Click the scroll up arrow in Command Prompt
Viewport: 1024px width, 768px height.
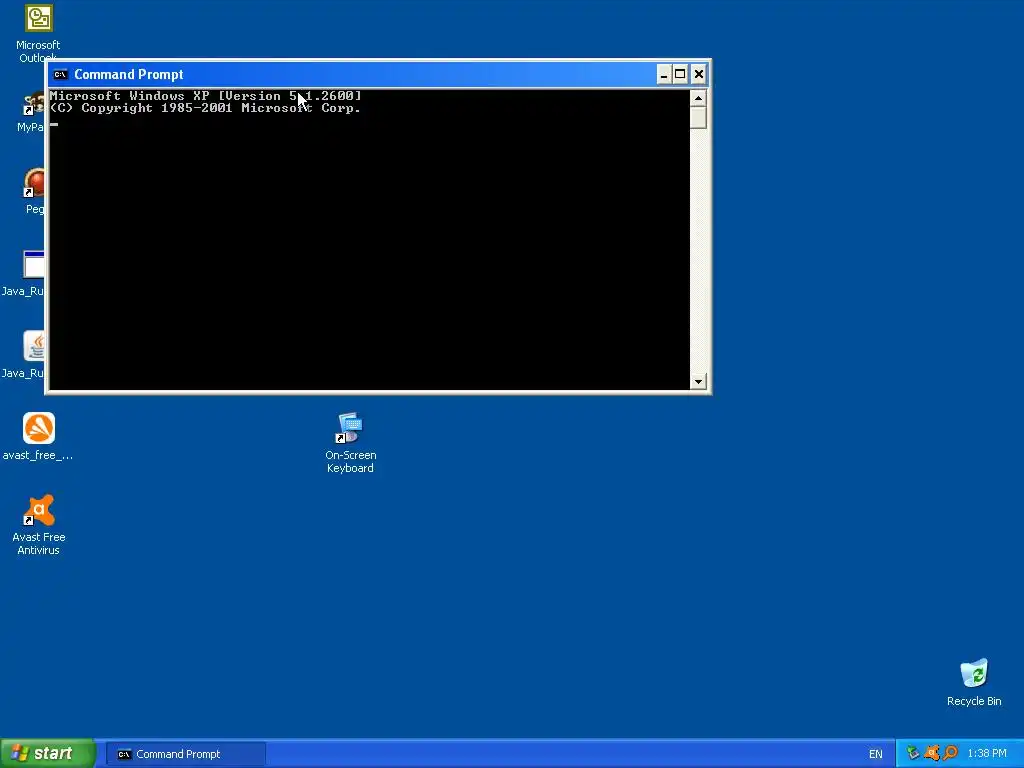click(x=698, y=99)
